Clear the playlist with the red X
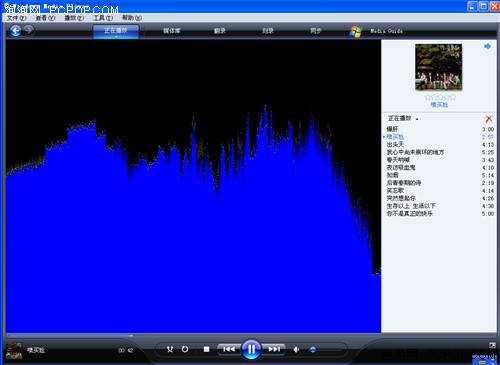 (489, 119)
